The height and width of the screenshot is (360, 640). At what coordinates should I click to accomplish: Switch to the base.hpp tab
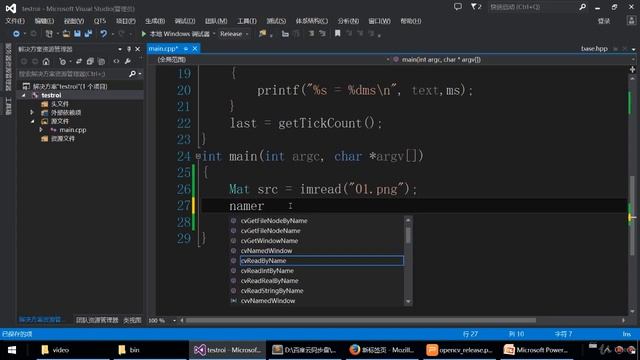[x=594, y=49]
